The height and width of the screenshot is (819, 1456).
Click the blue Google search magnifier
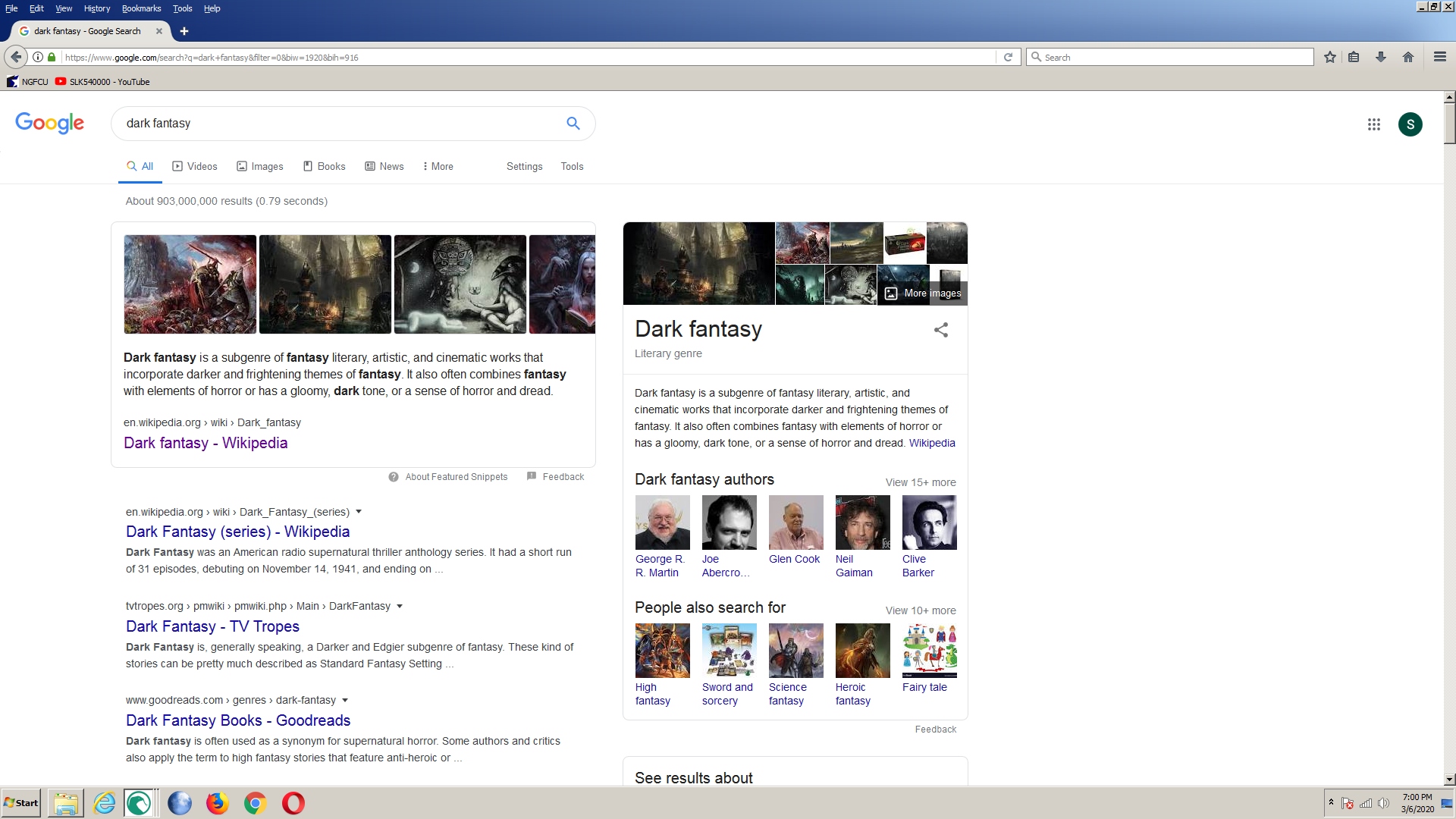click(573, 123)
